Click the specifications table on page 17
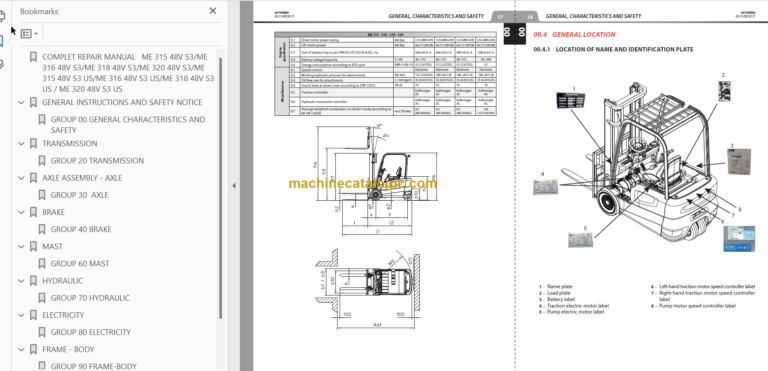 [385, 74]
